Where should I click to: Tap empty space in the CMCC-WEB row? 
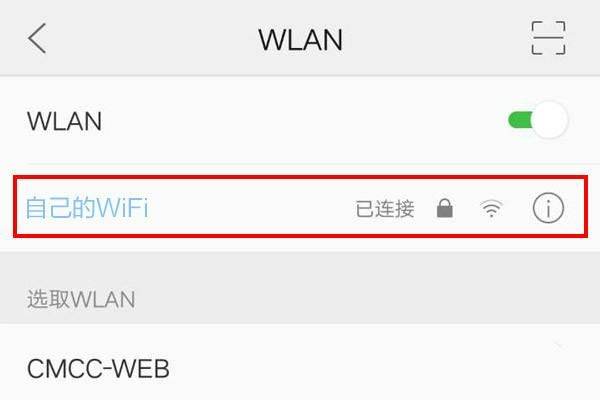(344, 367)
